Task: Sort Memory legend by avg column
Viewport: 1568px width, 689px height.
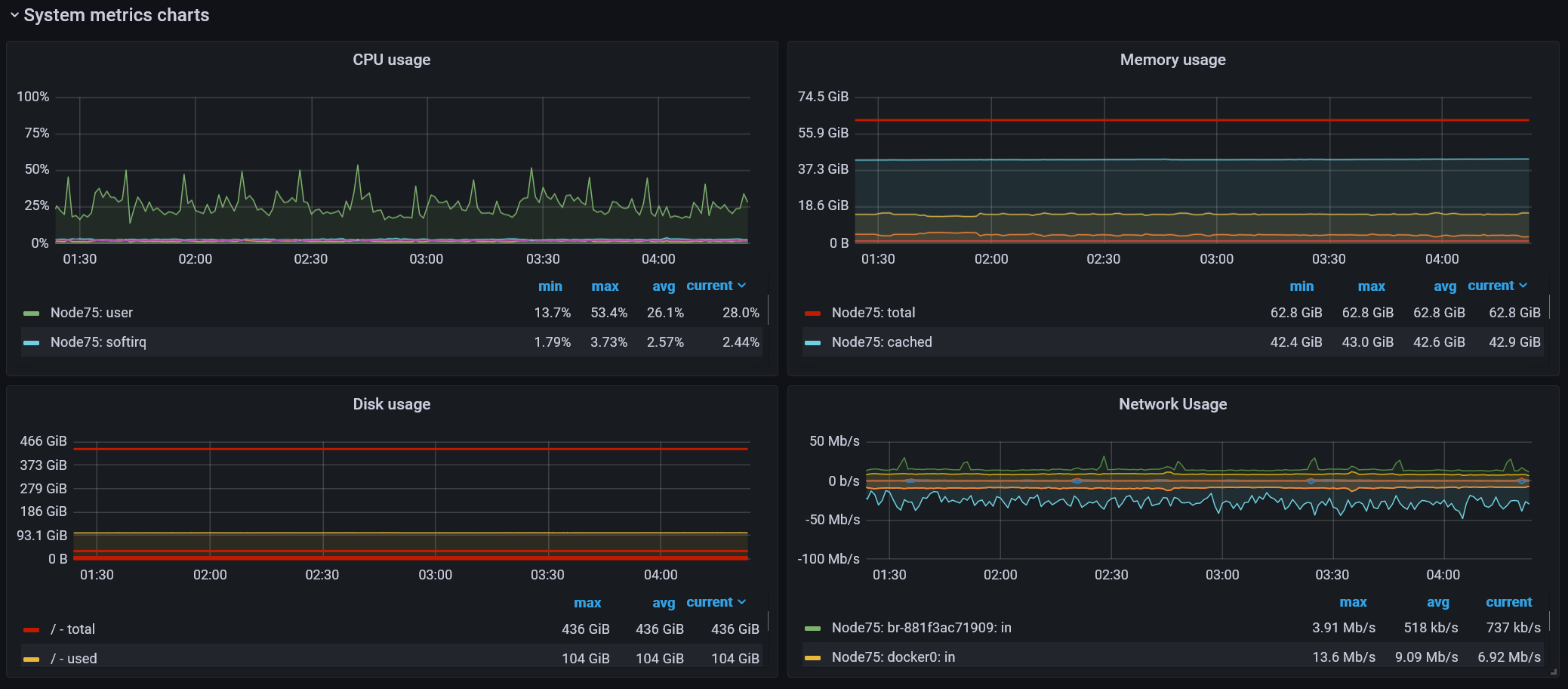Action: point(1445,286)
